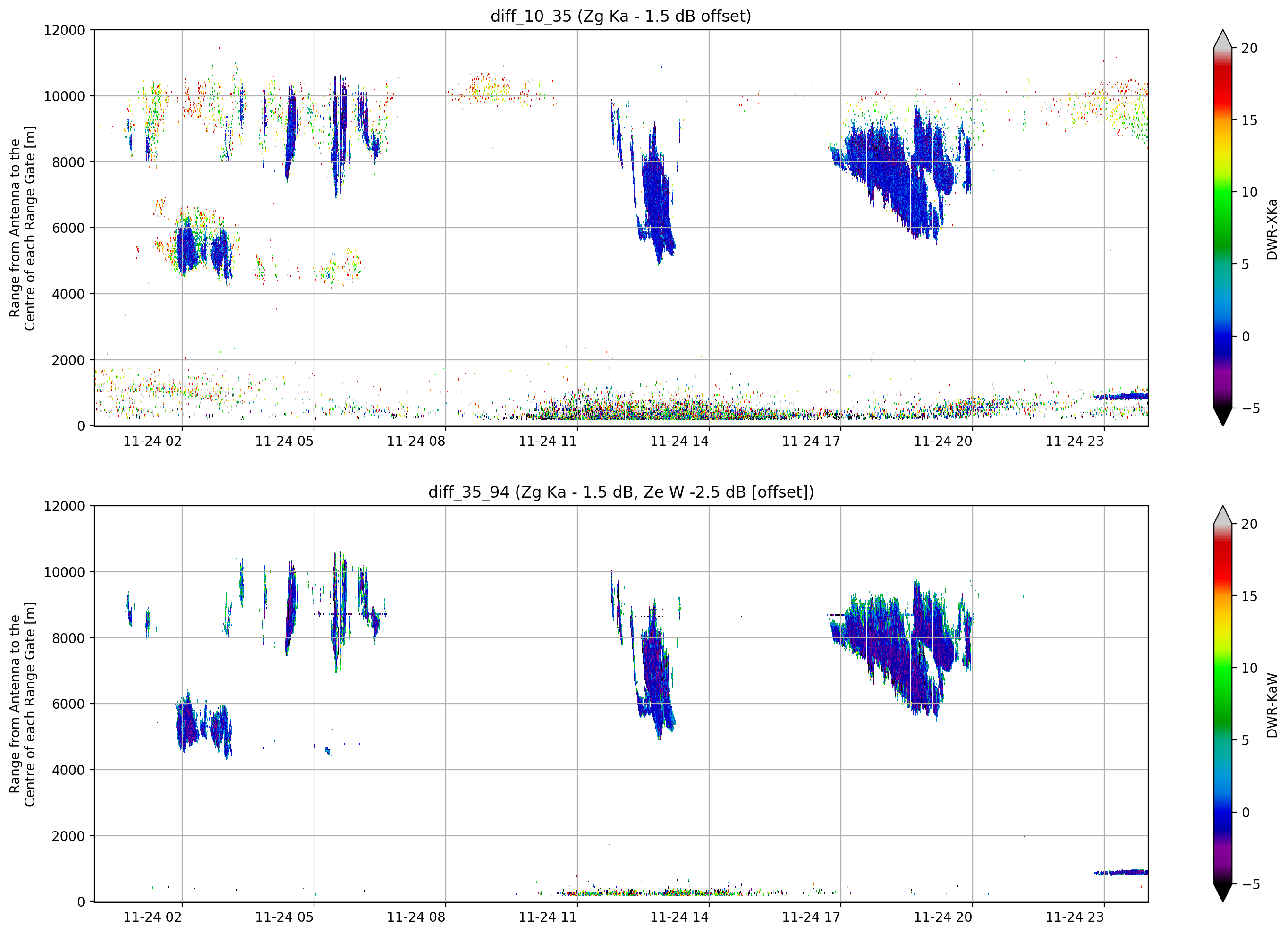This screenshot has width=1288, height=934.
Task: Click the y-axis label of the diff_35_94 plot
Action: (x=22, y=704)
